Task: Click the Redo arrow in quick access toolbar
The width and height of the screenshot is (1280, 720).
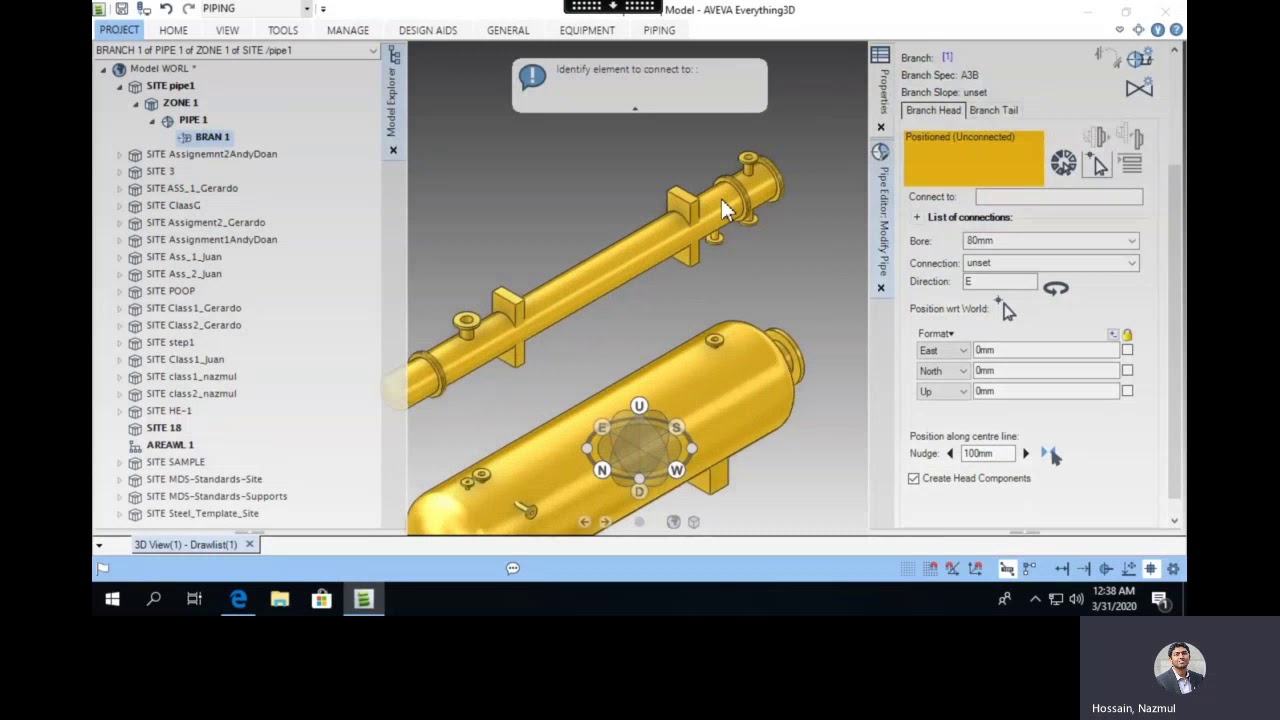Action: [x=187, y=9]
